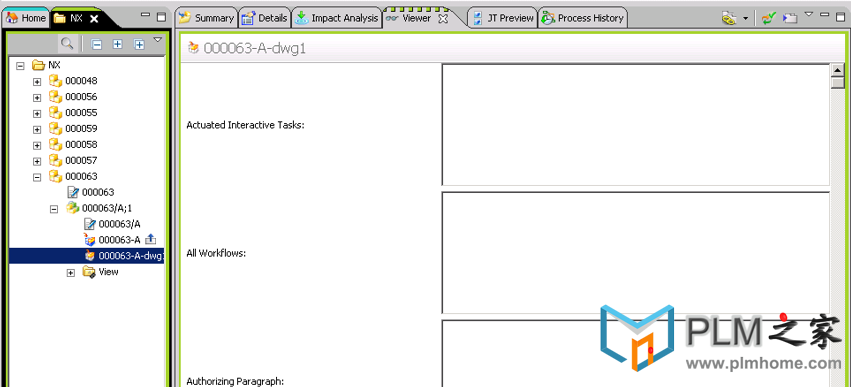851x387 pixels.
Task: Select the 000063 item master form
Action: 91,192
